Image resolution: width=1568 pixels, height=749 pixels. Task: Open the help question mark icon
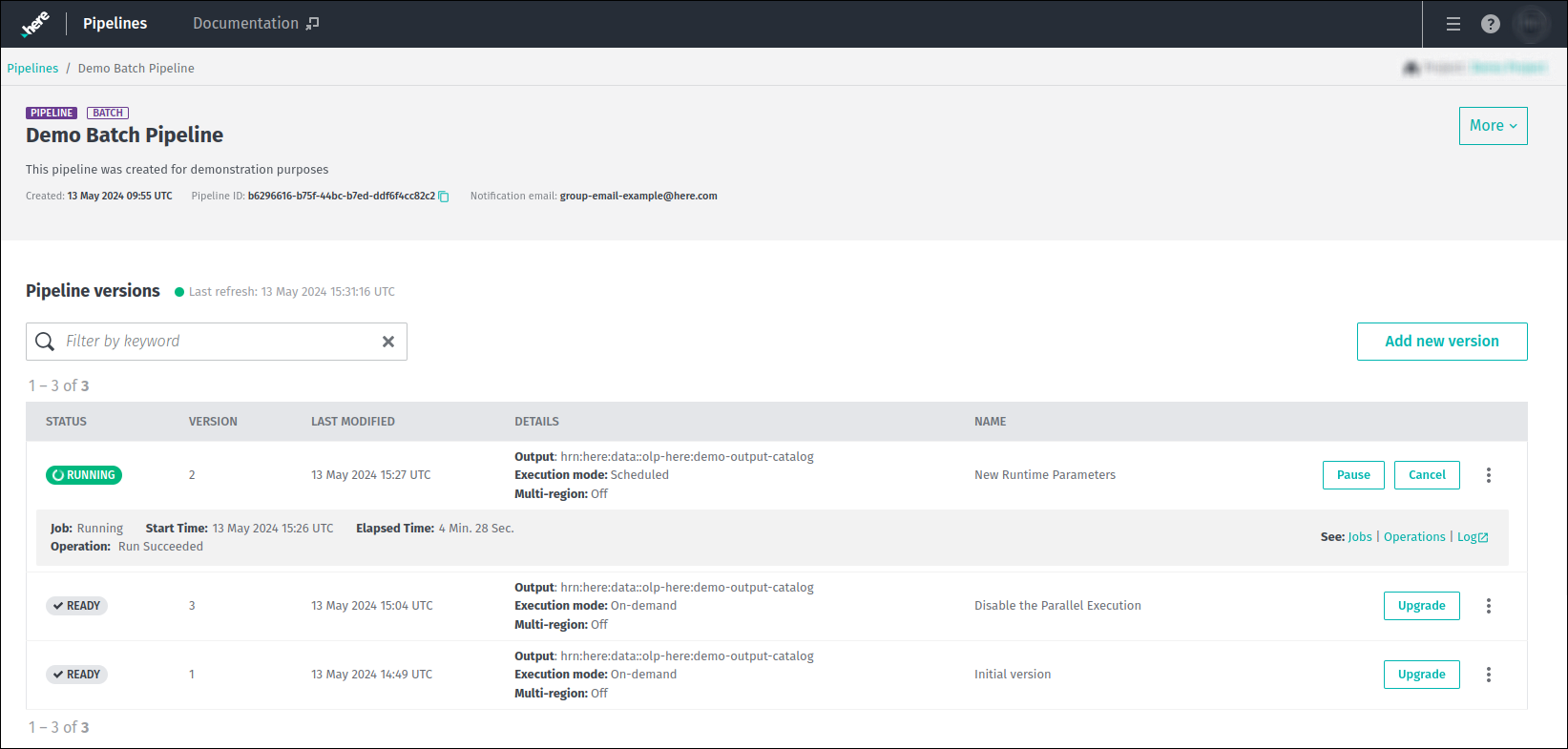point(1491,24)
